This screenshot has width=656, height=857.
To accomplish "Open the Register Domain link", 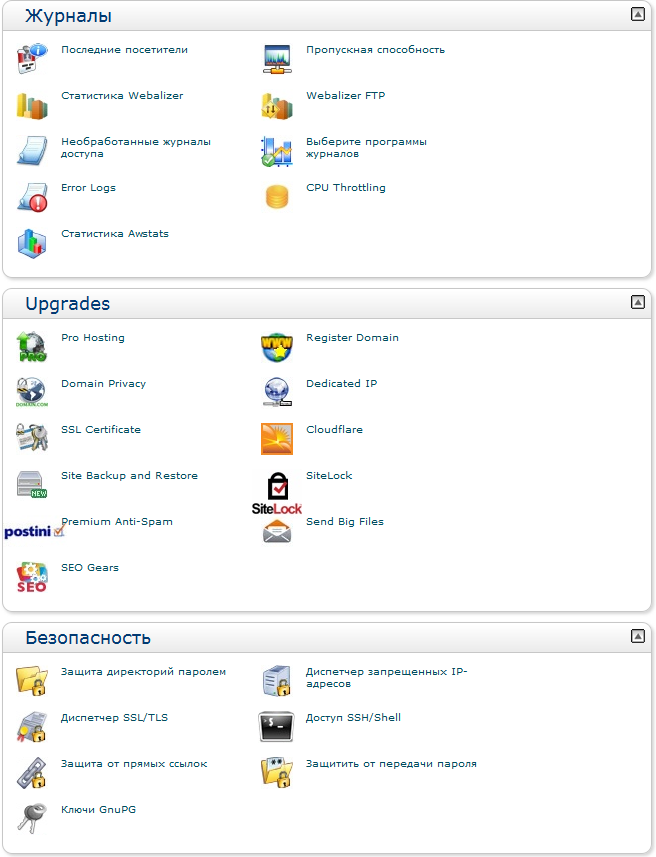I will click(x=352, y=338).
